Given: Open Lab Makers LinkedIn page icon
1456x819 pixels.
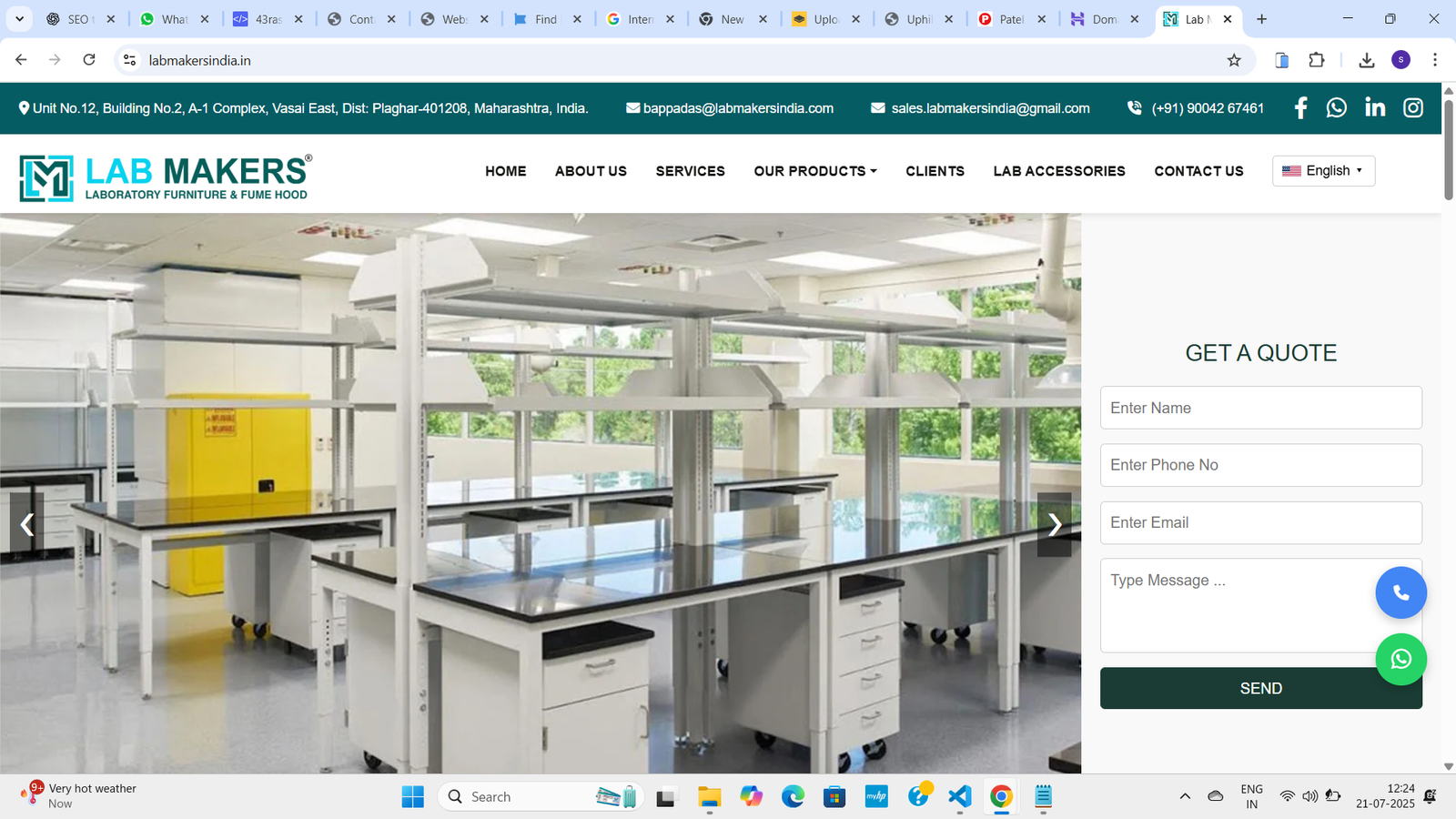Looking at the screenshot, I should 1375,107.
